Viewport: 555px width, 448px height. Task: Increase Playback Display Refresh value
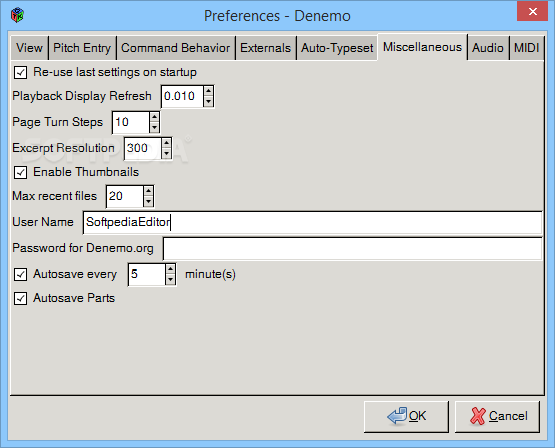(x=208, y=91)
